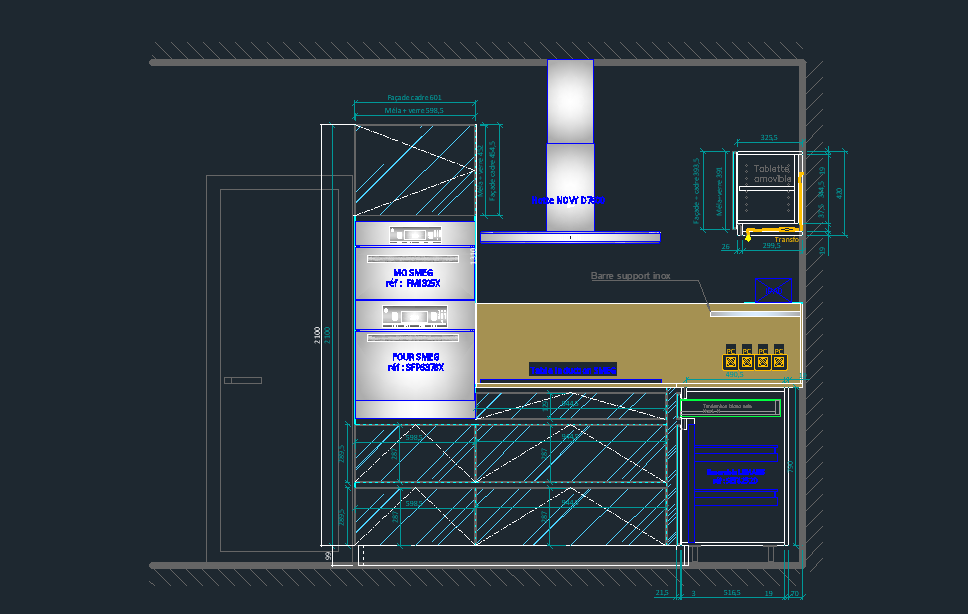Click the oven control panel display
This screenshot has width=968, height=614.
point(415,317)
